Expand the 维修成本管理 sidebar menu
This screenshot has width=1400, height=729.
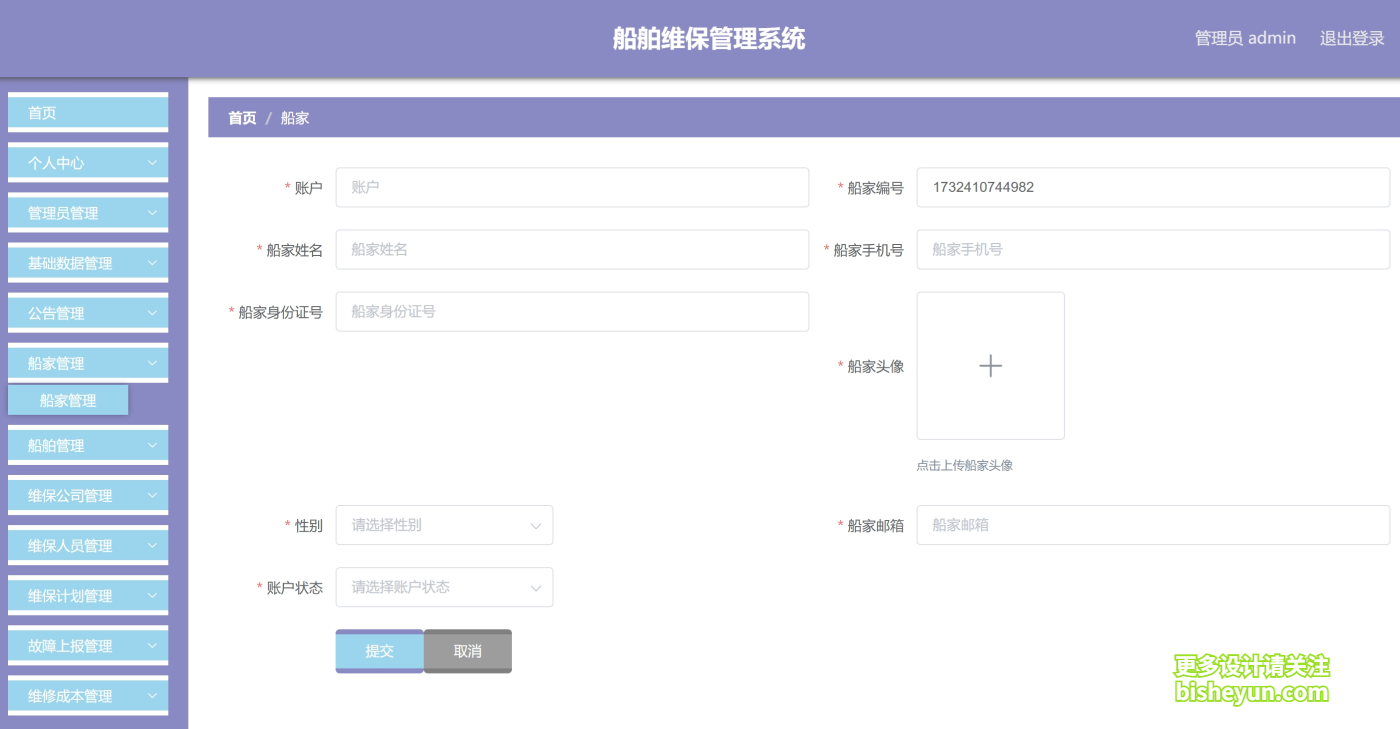(88, 696)
